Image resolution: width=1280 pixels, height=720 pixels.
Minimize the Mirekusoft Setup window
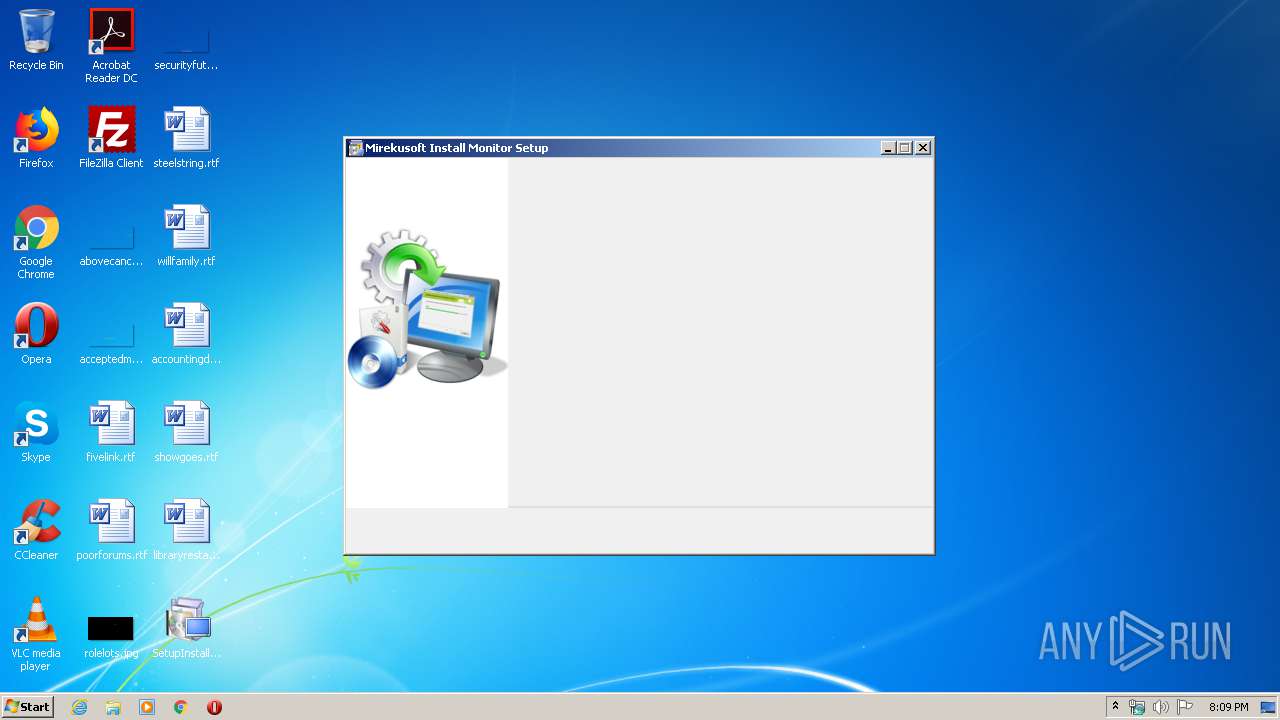click(x=888, y=148)
